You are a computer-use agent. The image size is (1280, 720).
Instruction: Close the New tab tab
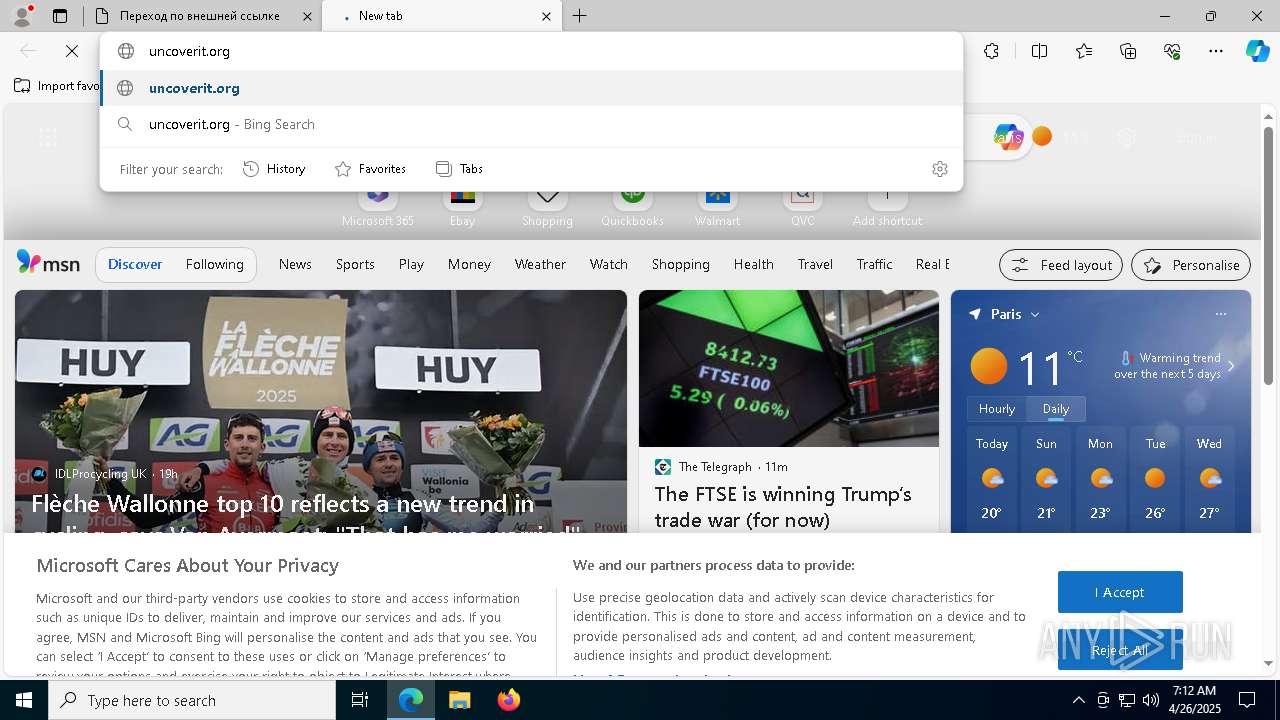point(546,16)
